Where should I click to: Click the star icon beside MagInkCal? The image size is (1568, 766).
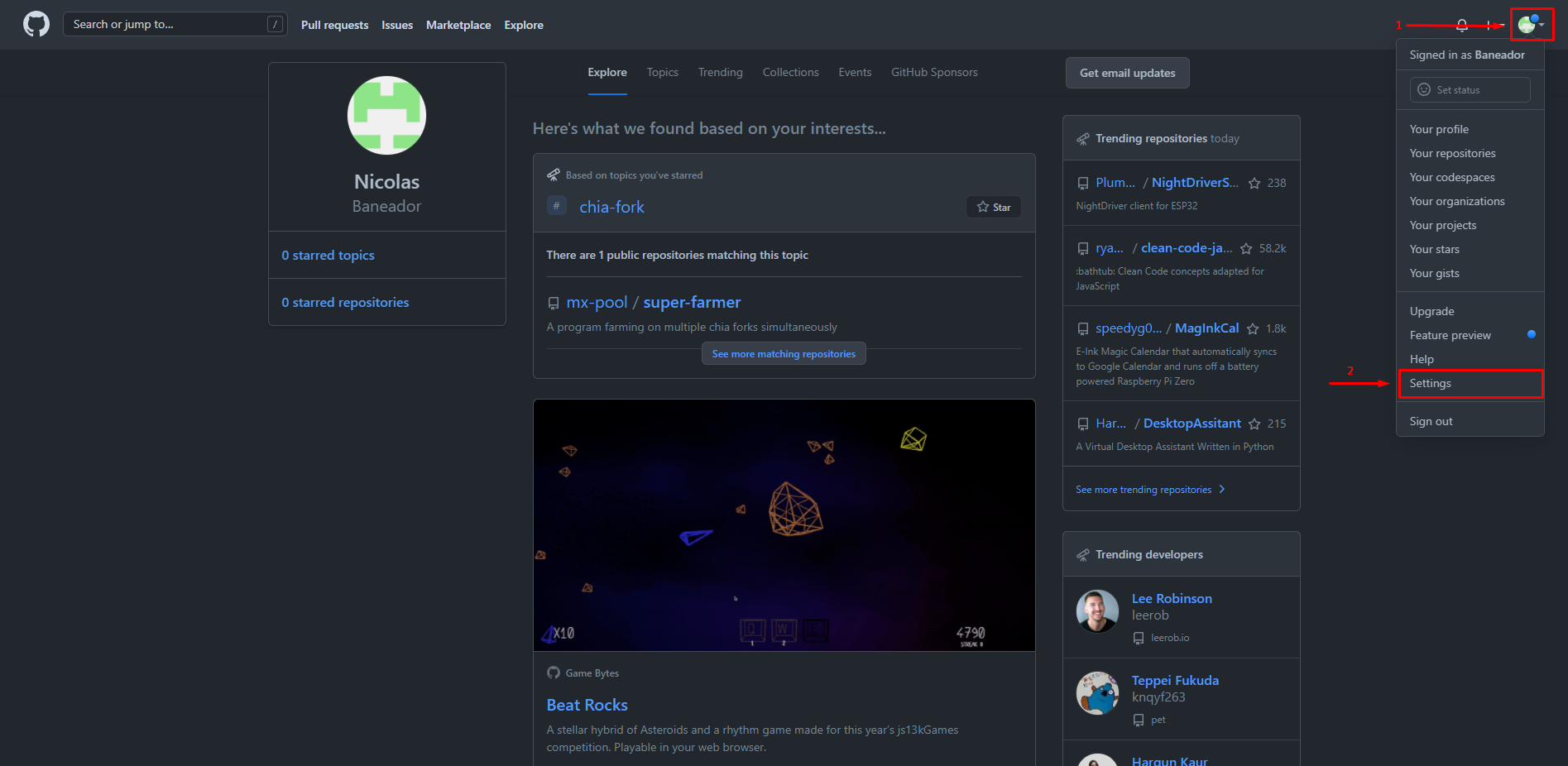(x=1253, y=328)
